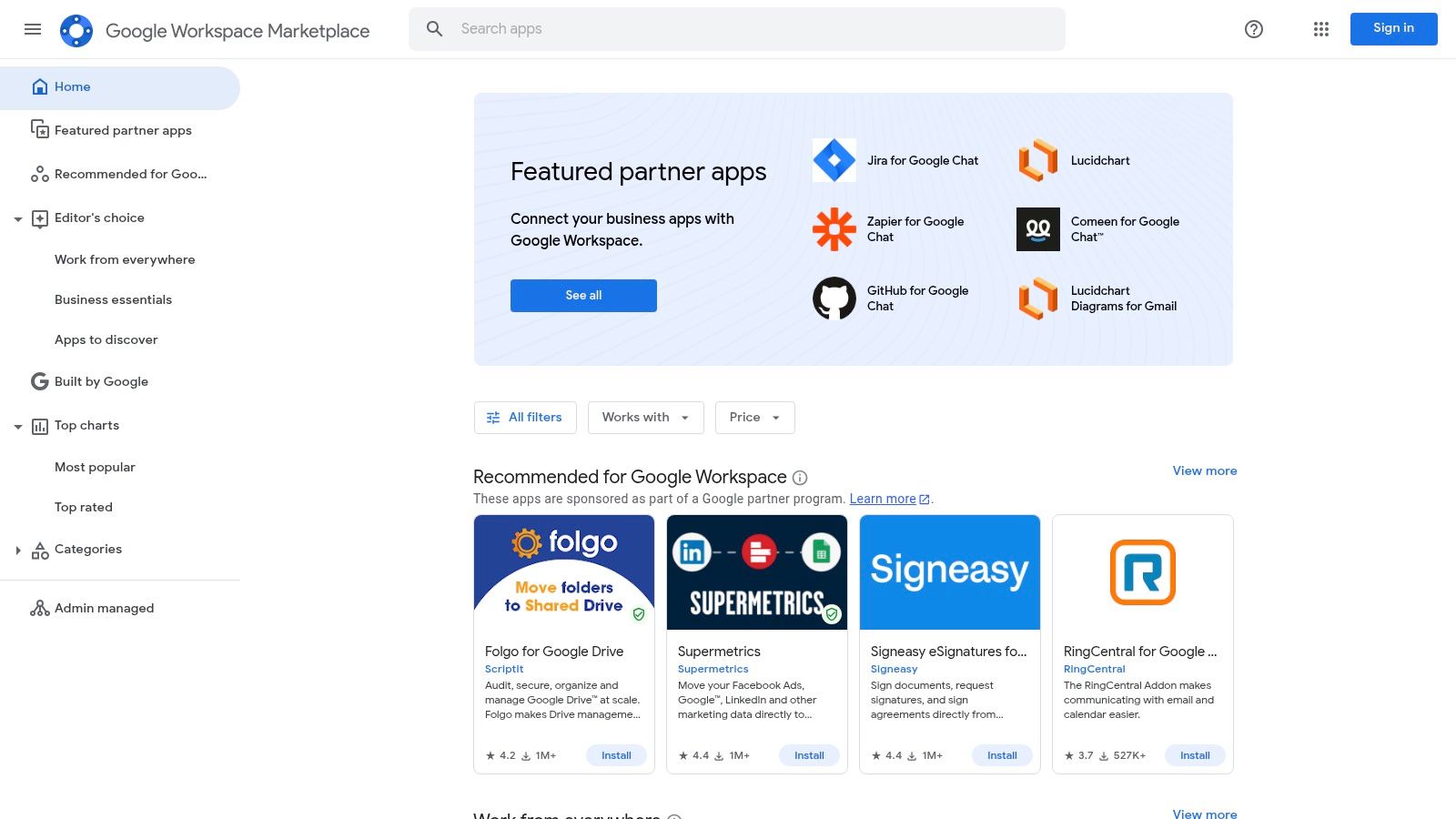Viewport: 1456px width, 819px height.
Task: Click the Help question mark icon
Action: (1254, 29)
